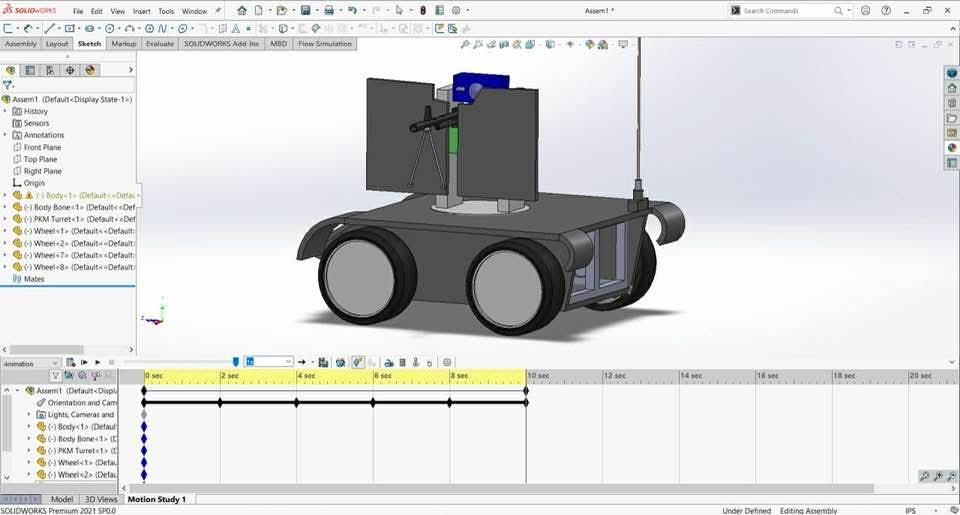Switch to the Evaluate tab
Image resolution: width=960 pixels, height=515 pixels.
[159, 44]
